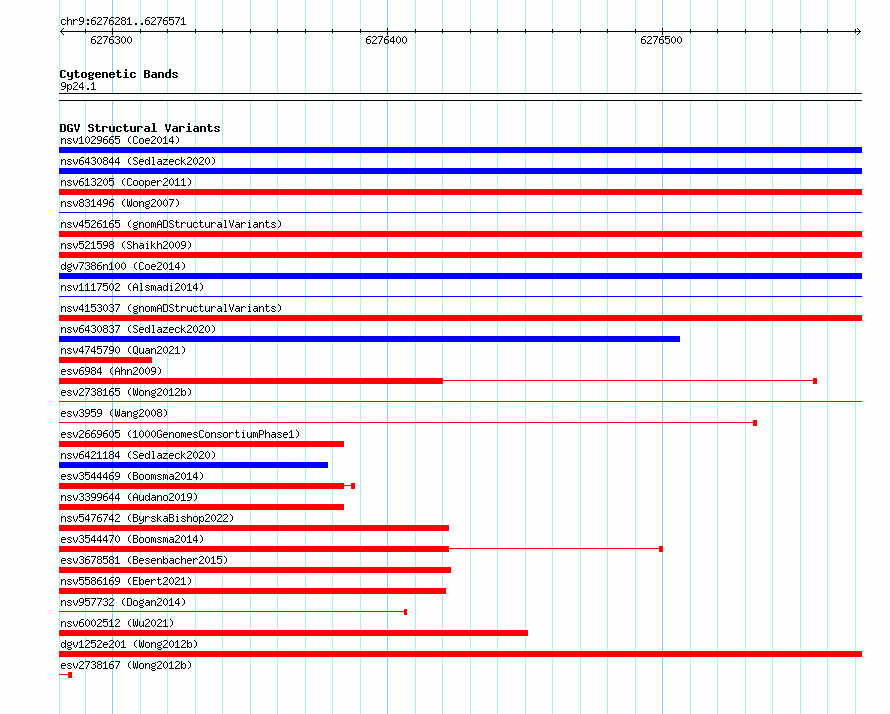Select the red esv2669605 variant bar

click(201, 444)
